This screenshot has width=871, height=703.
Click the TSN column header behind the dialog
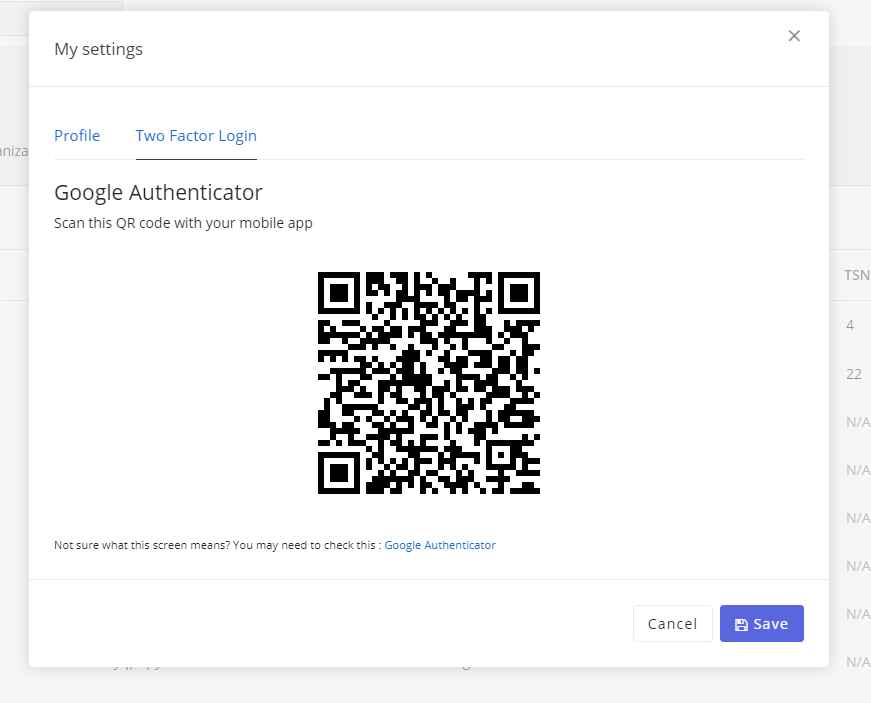click(x=857, y=275)
